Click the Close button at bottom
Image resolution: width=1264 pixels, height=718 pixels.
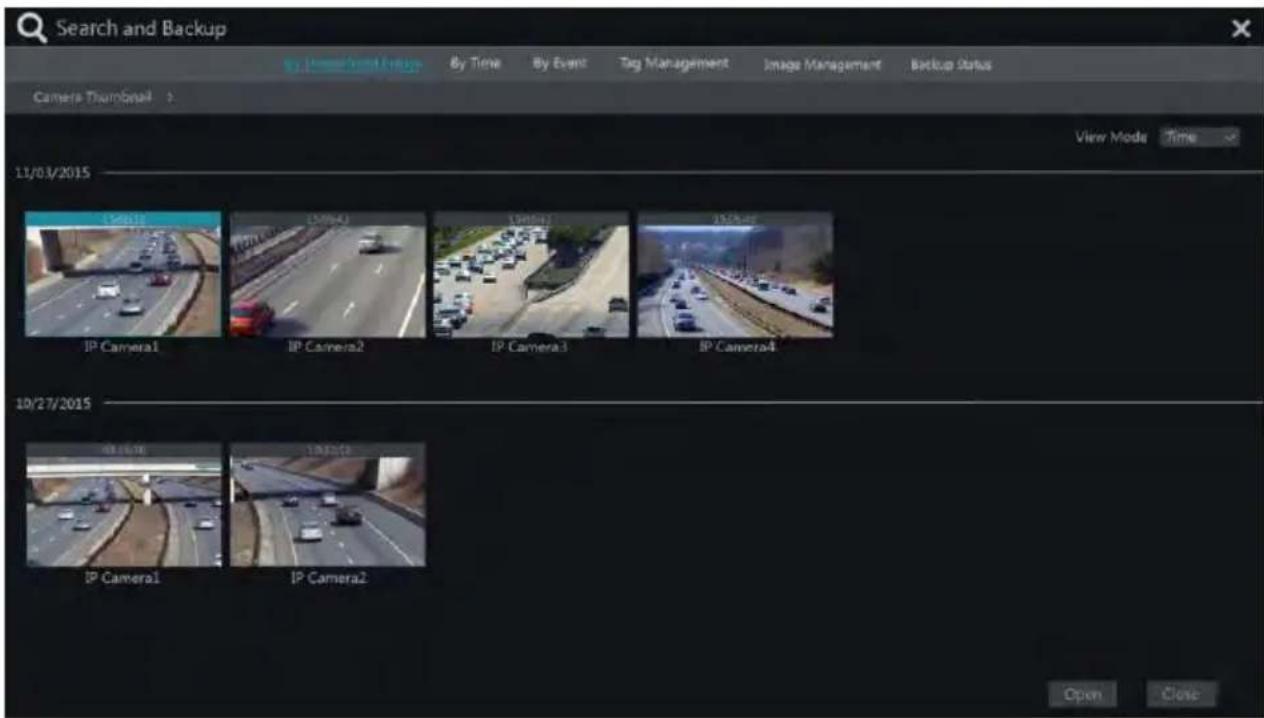pos(1181,694)
